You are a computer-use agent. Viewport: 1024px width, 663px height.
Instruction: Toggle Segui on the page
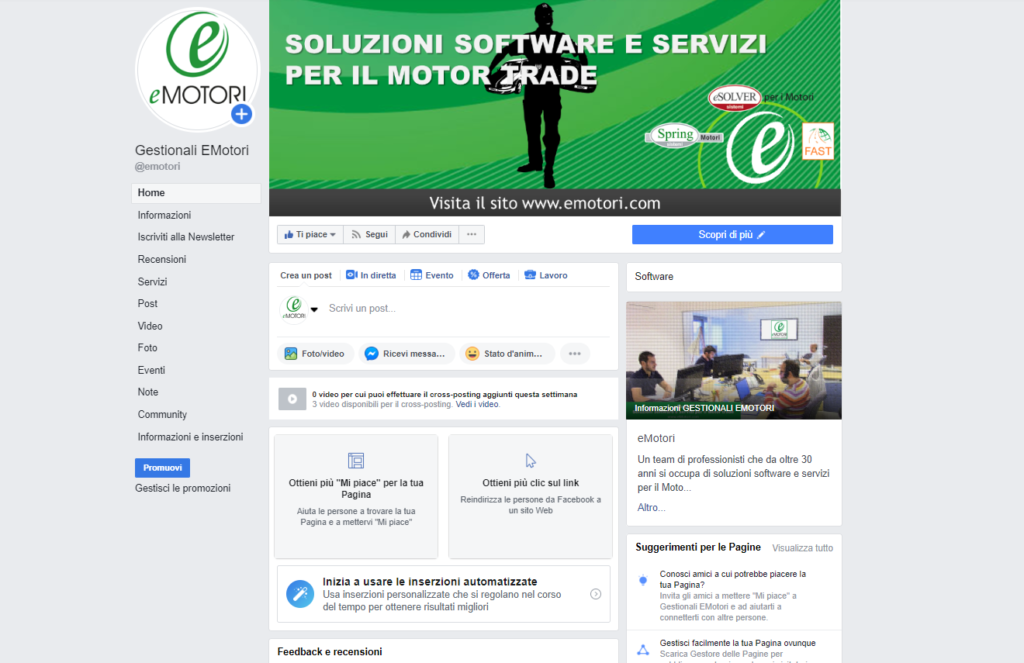[370, 234]
